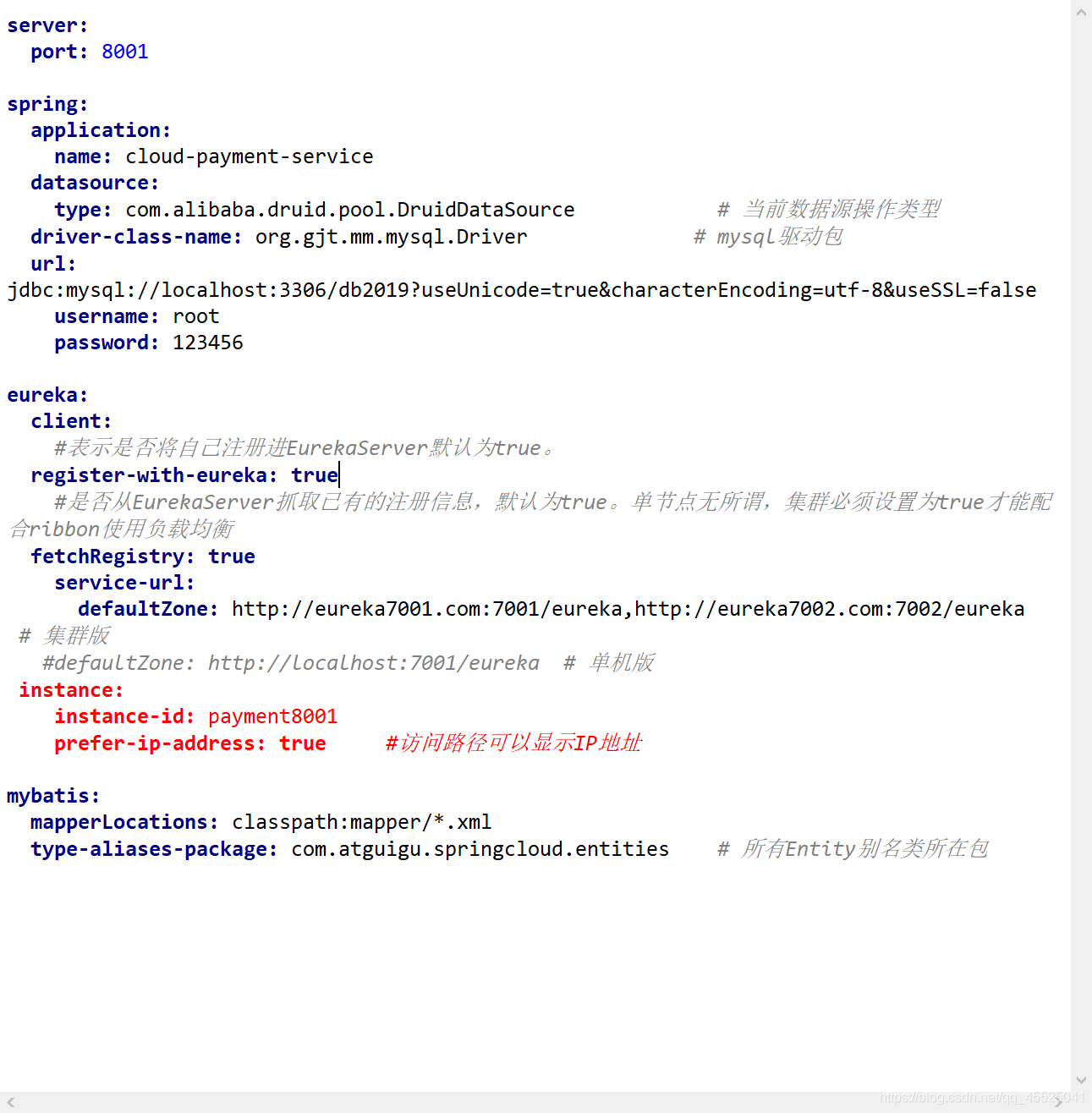This screenshot has height=1113, width=1092.
Task: Click the red comment about IP地址
Action: [513, 743]
